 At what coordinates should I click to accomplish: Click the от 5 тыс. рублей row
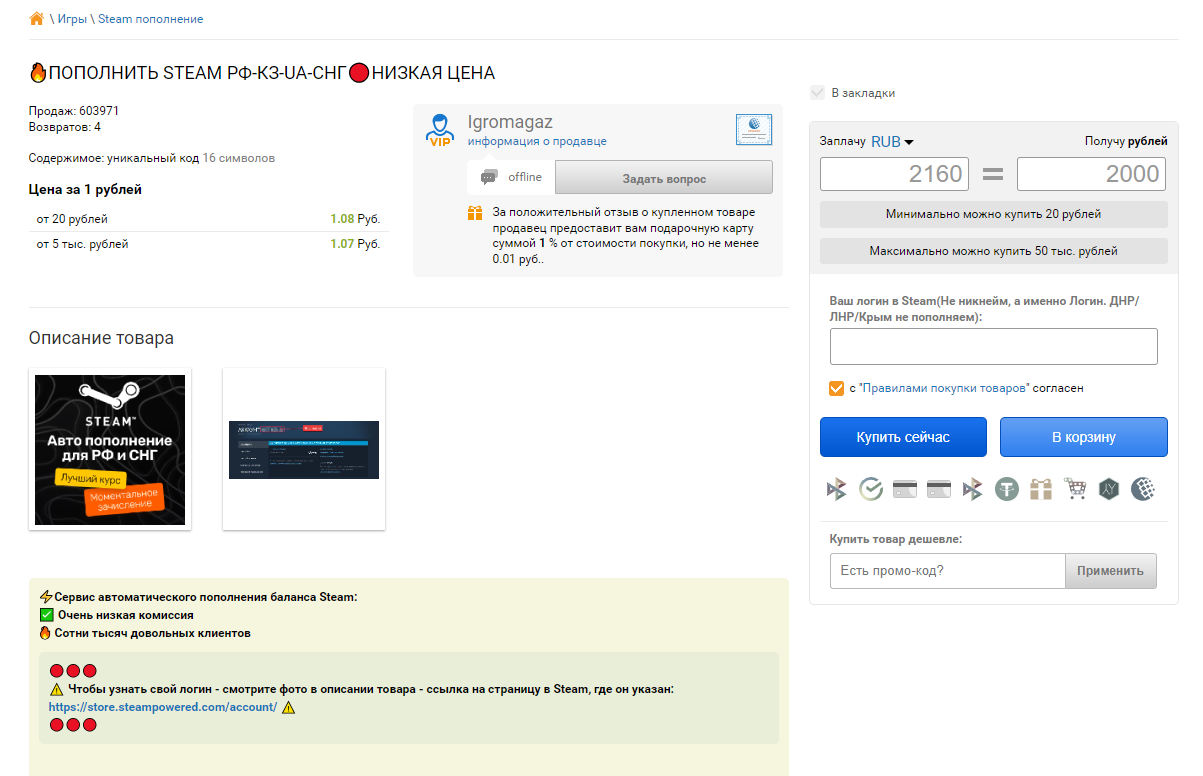tap(209, 244)
